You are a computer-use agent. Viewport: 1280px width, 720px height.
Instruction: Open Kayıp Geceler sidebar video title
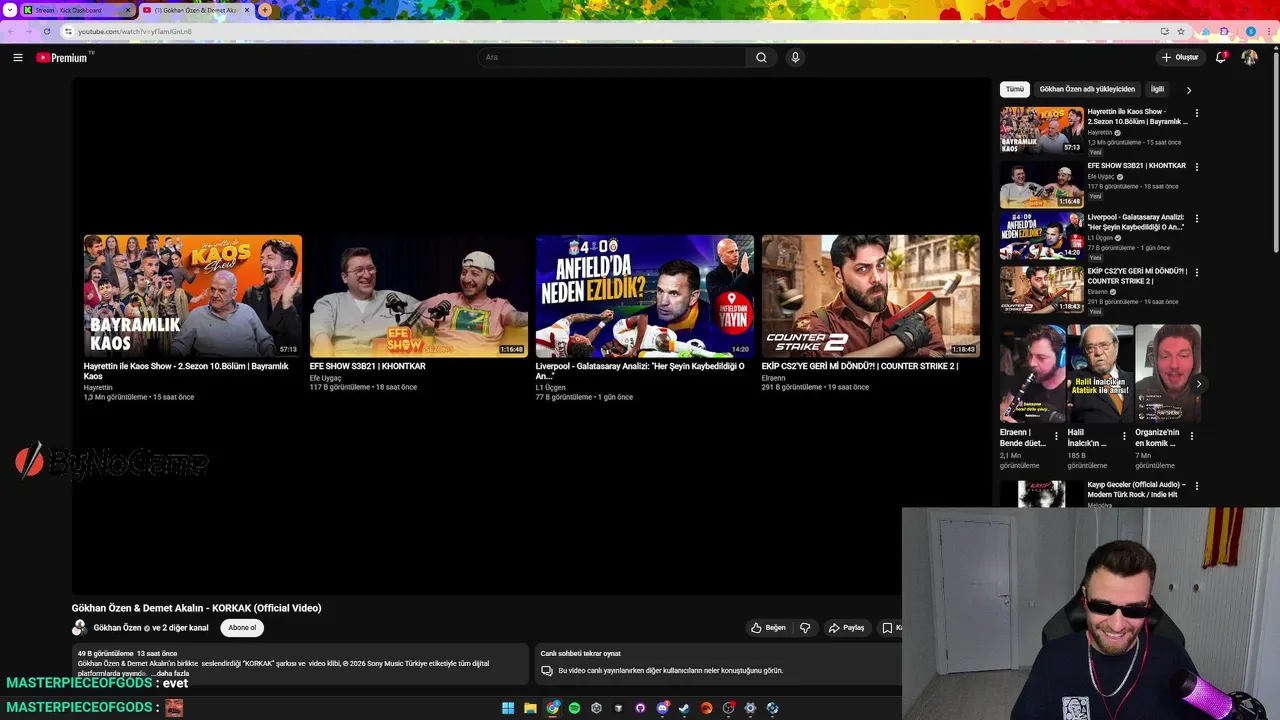[1137, 490]
